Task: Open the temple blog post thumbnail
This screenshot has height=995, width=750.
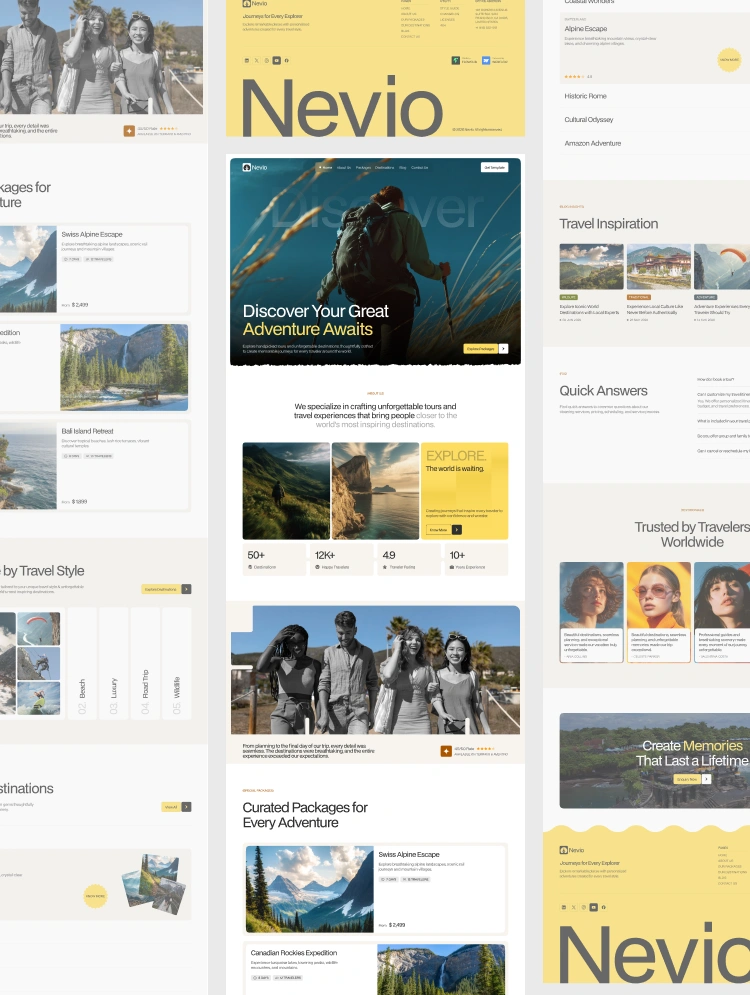Action: 659,267
